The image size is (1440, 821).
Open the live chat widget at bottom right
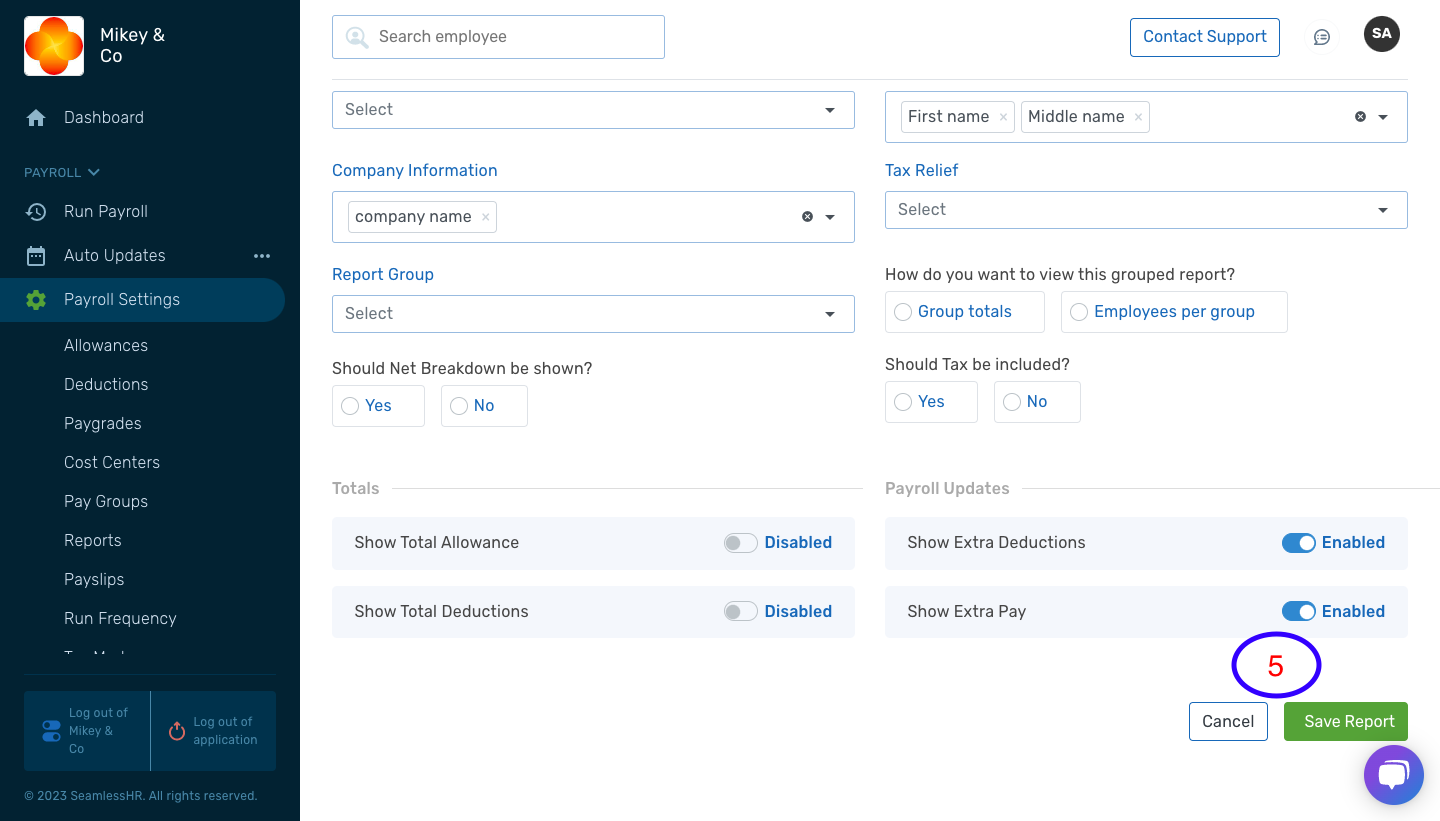click(x=1393, y=775)
